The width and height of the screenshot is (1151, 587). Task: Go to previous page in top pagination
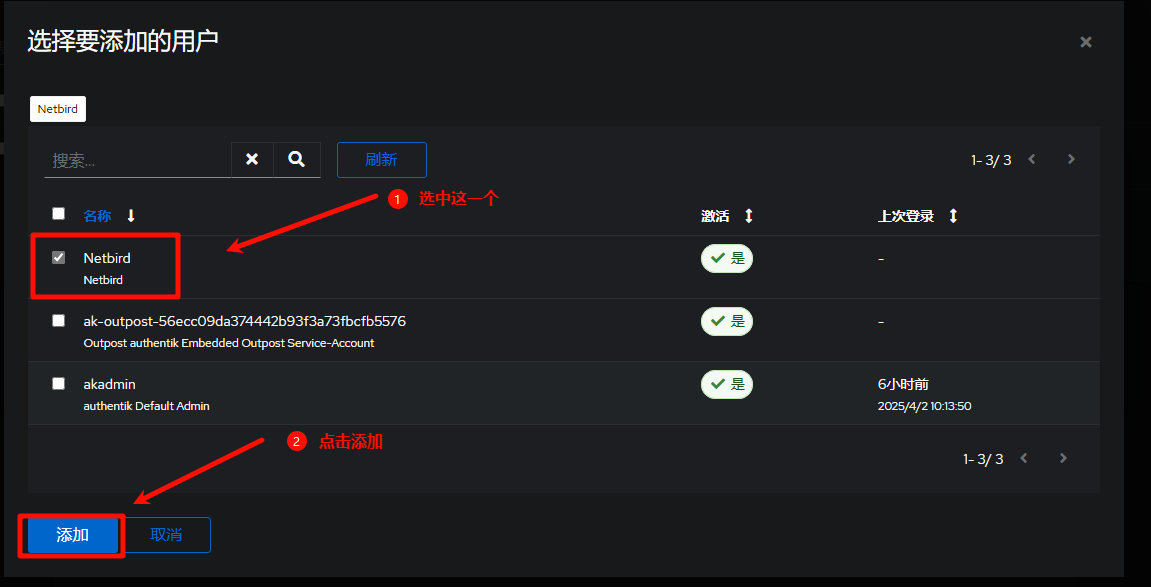1032,160
